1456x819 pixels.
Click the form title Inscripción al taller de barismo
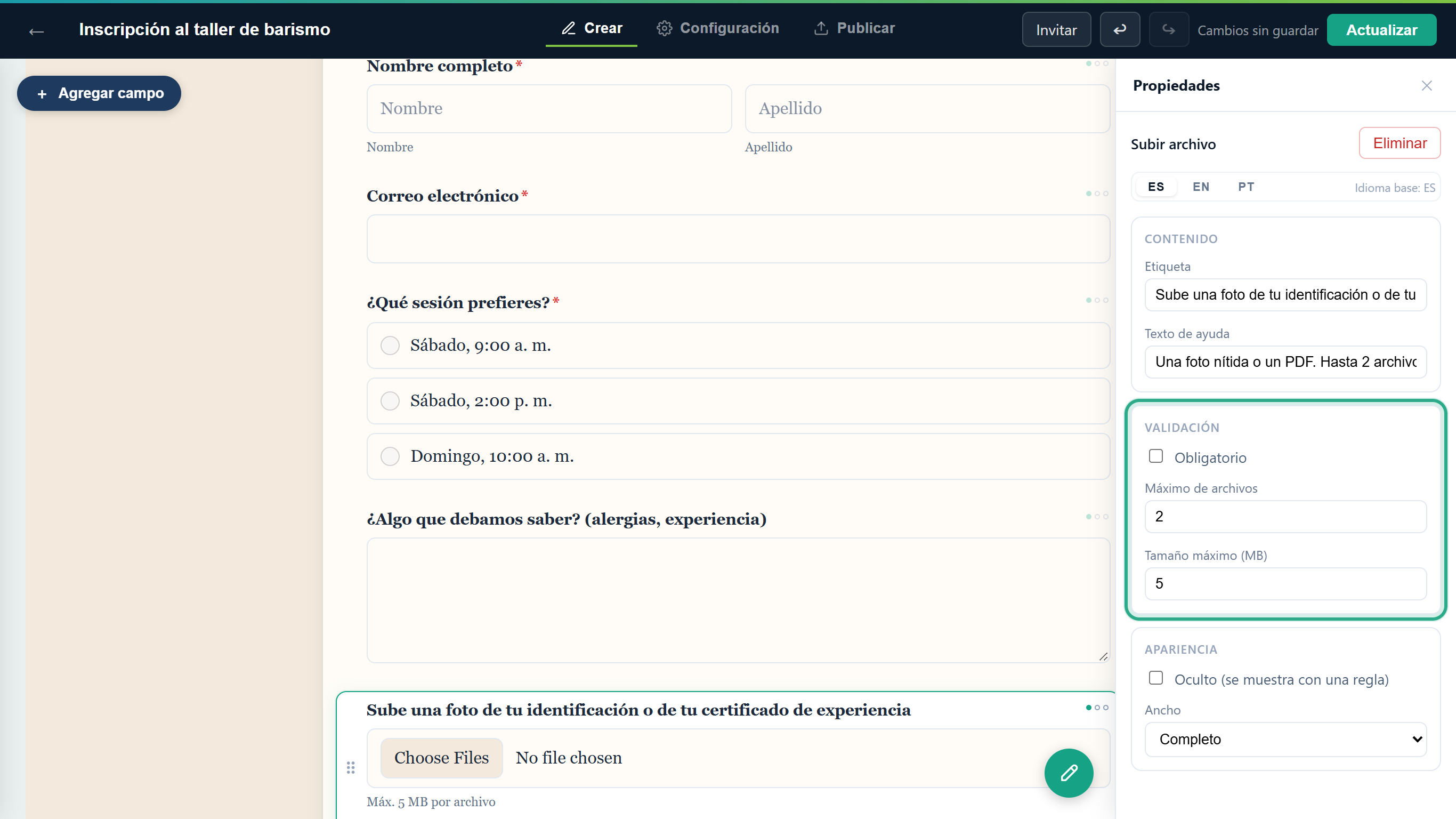pos(205,29)
